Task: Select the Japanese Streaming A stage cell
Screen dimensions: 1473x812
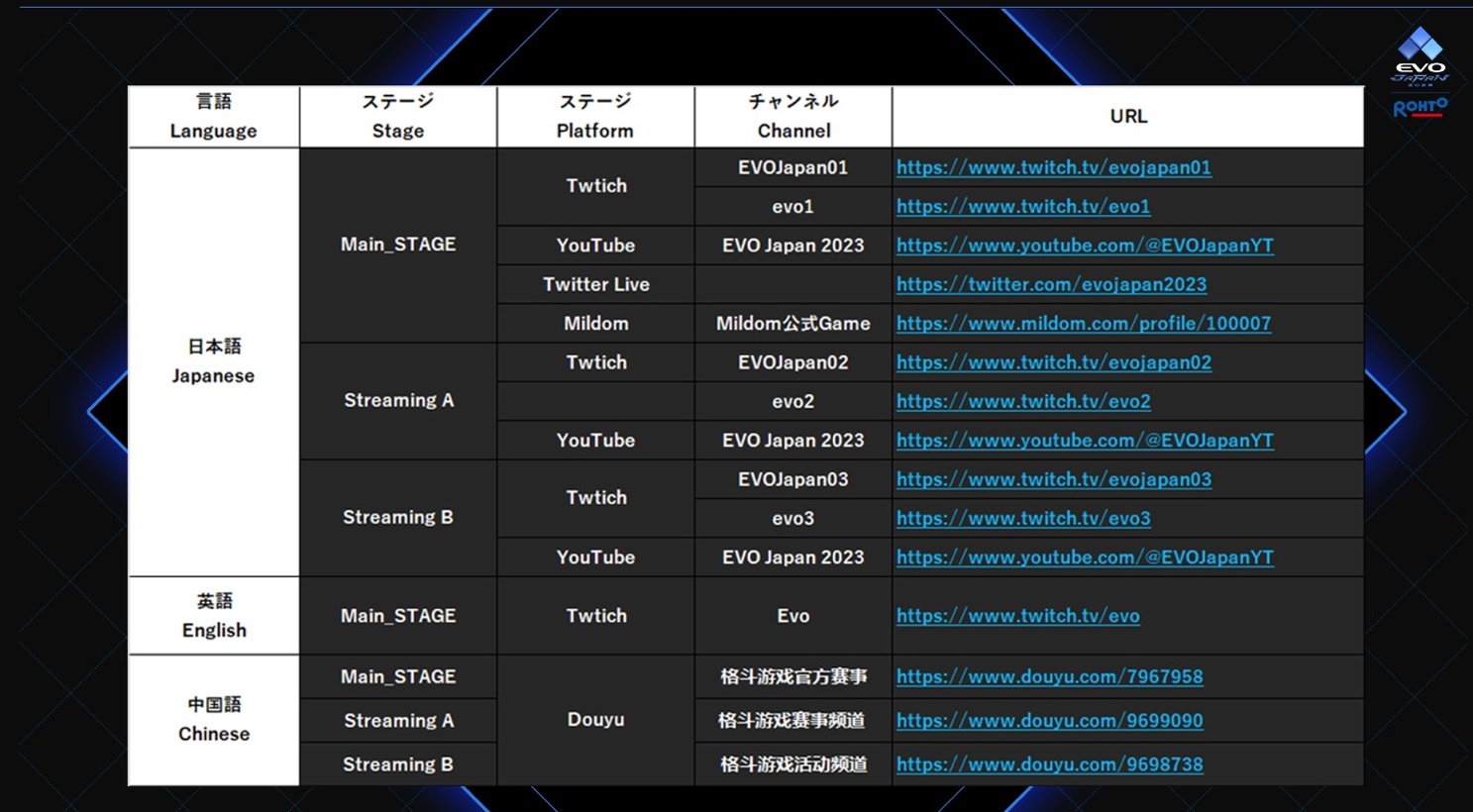Action: 398,401
